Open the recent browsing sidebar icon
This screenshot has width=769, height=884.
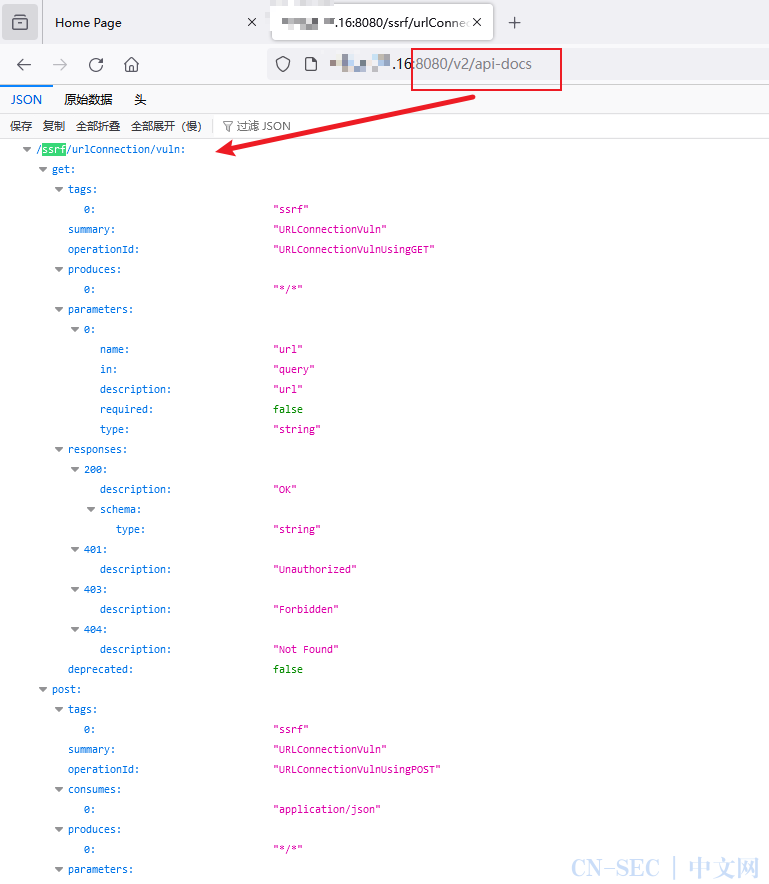pyautogui.click(x=20, y=23)
